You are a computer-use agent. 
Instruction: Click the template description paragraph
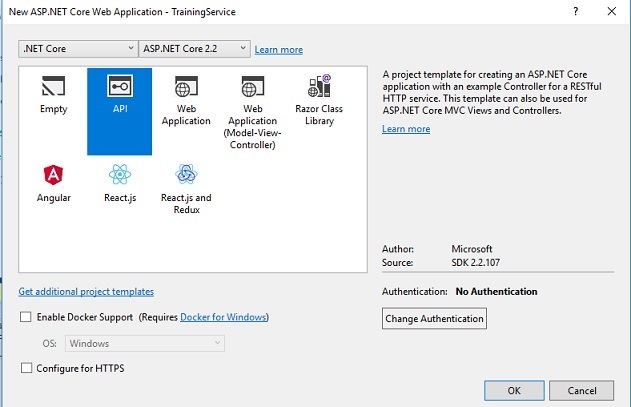[x=492, y=93]
